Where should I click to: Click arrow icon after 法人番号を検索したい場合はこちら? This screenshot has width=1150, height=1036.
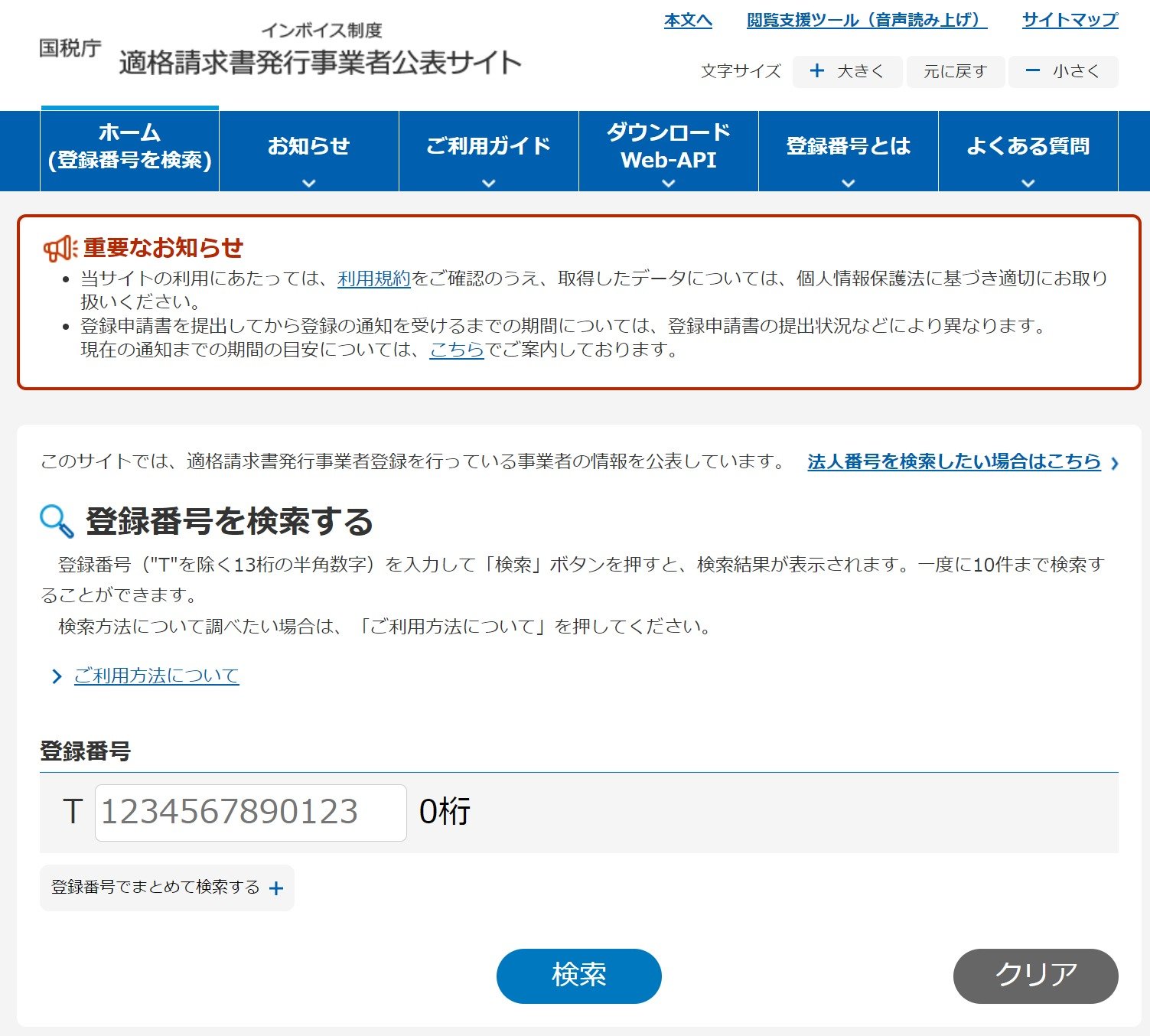coord(1114,463)
